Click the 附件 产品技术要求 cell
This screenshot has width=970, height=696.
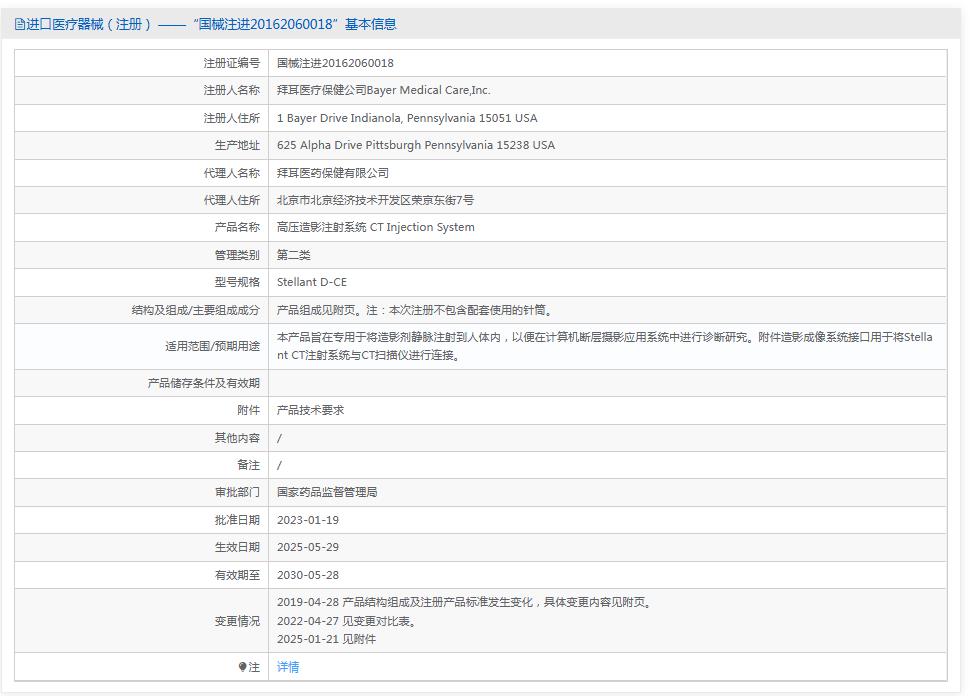coord(311,410)
